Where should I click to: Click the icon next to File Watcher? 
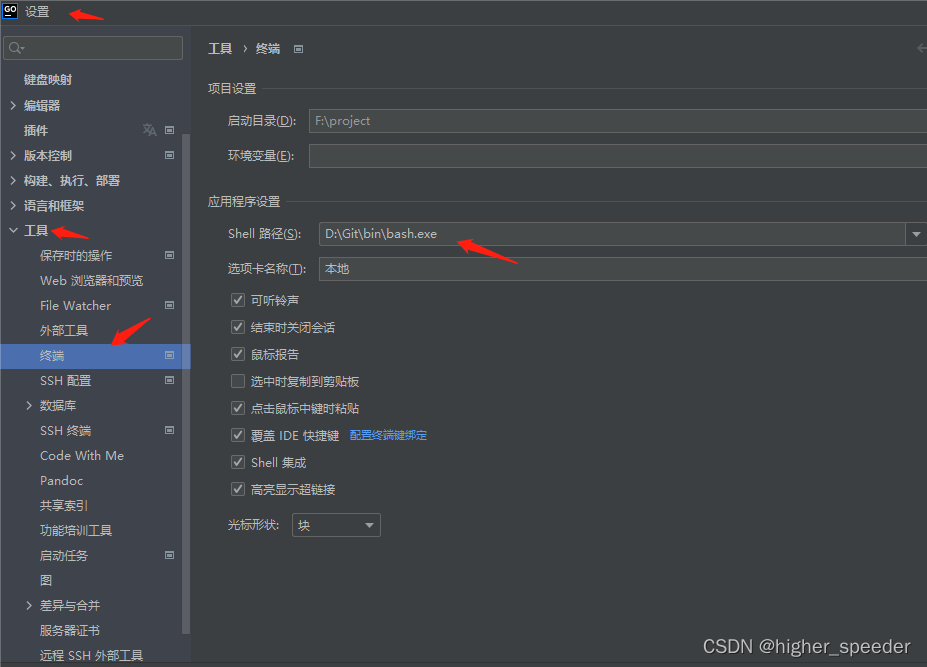pos(170,305)
